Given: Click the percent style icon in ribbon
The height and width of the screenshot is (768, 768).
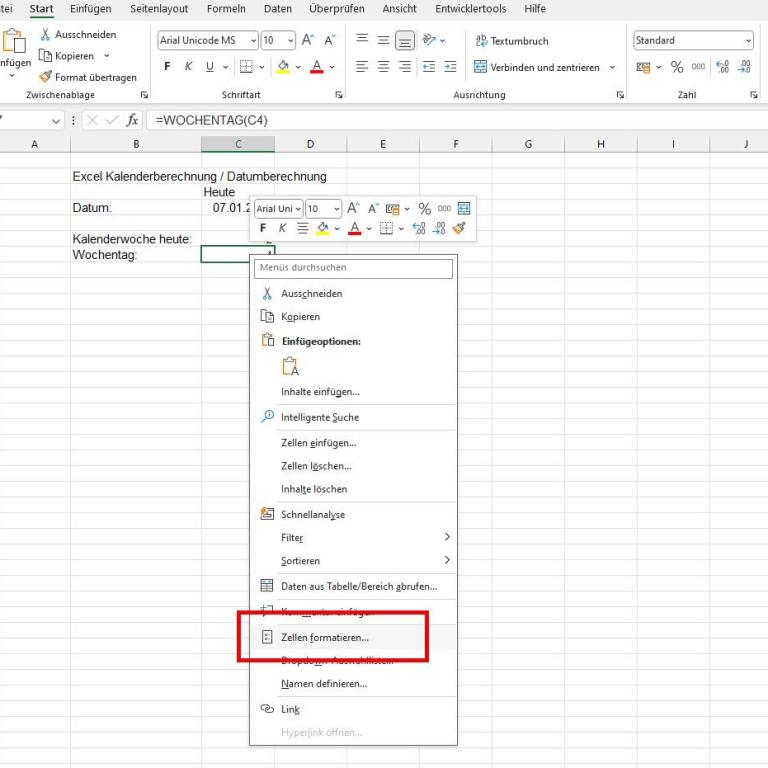Looking at the screenshot, I should pos(677,67).
